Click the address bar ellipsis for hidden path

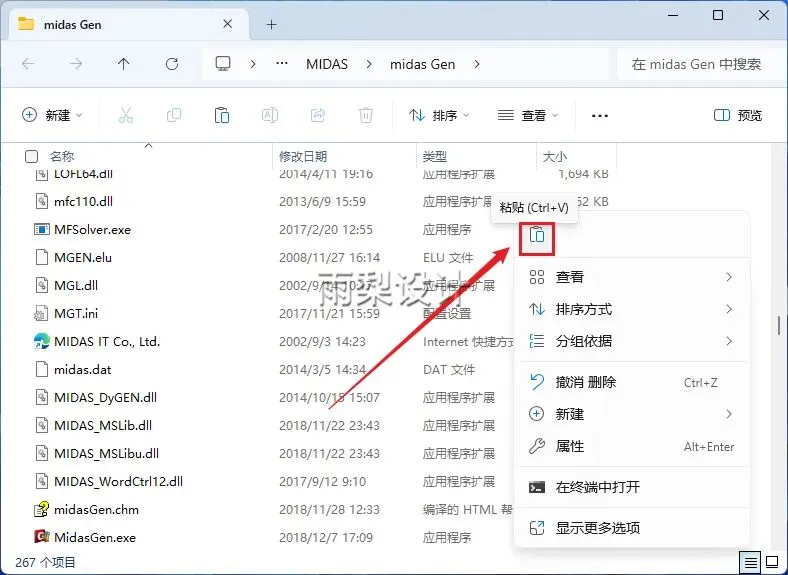tap(282, 64)
